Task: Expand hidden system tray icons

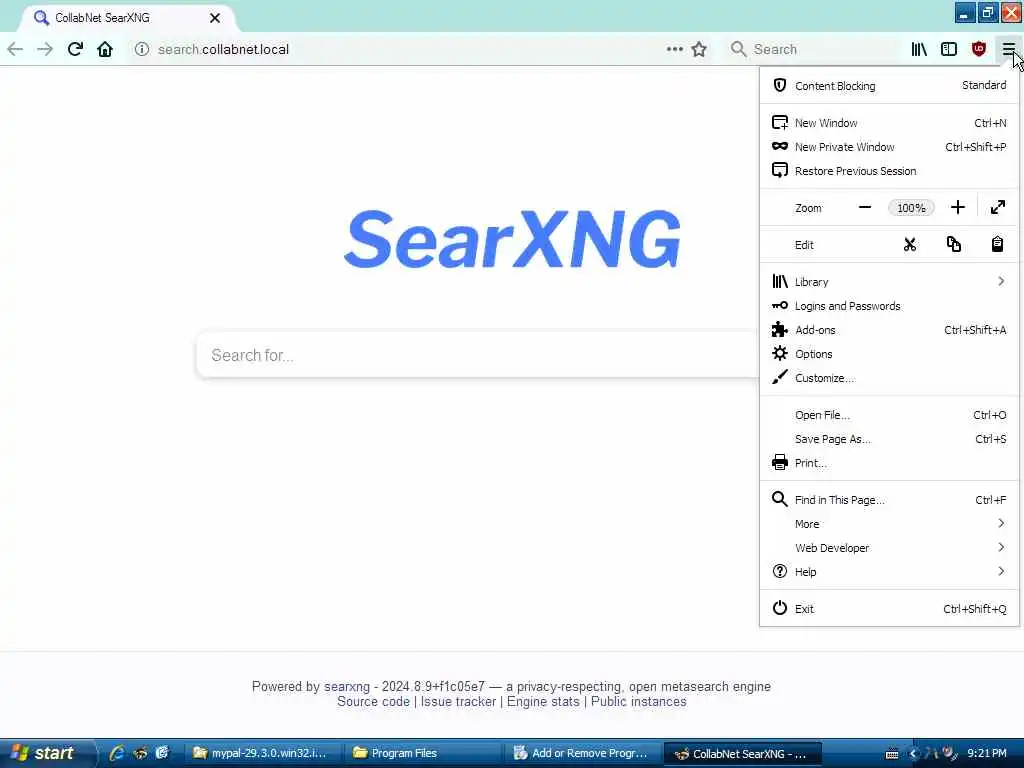Action: coord(914,754)
